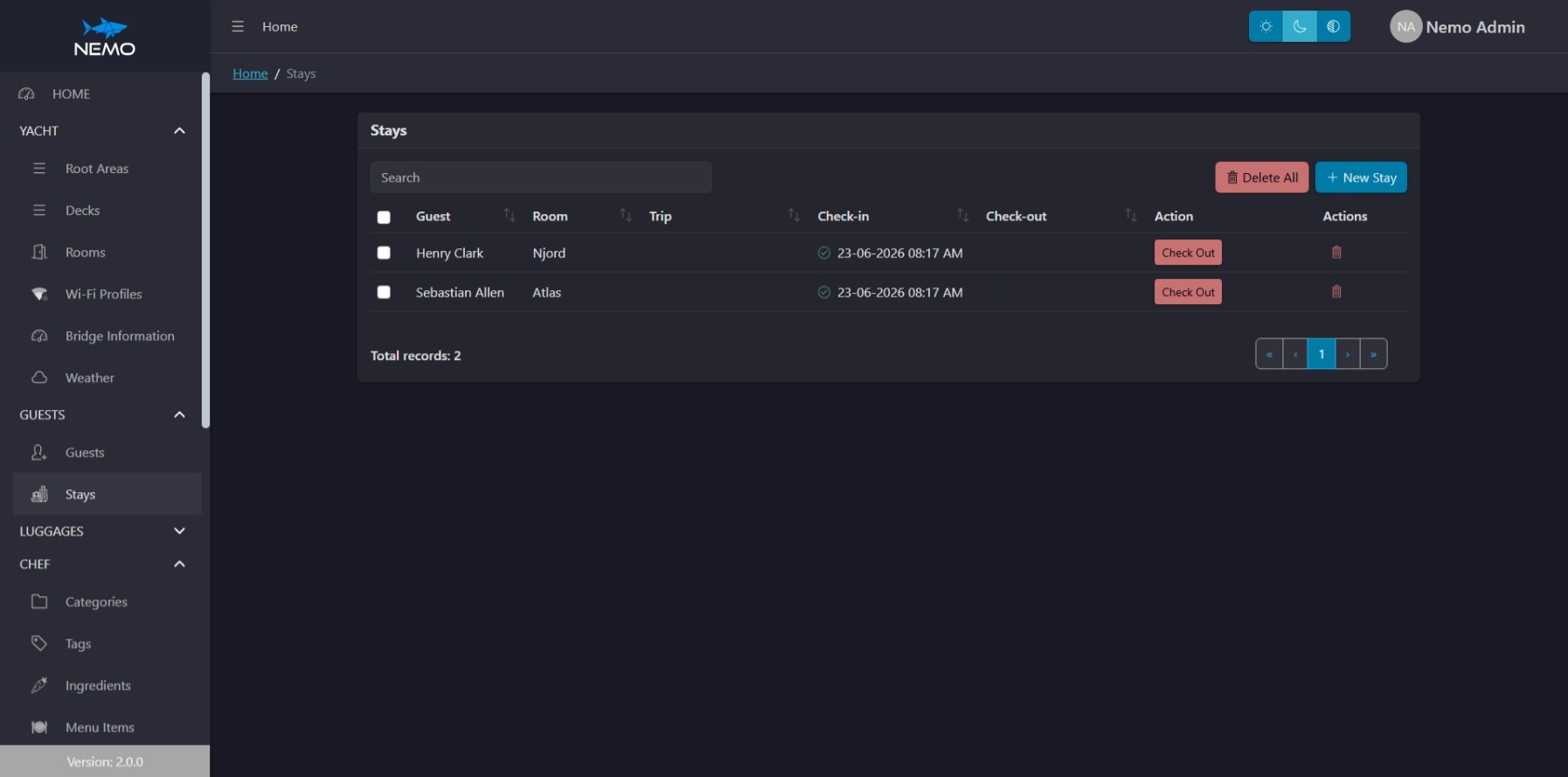The height and width of the screenshot is (777, 1568).
Task: Collapse the GUESTS section
Action: tap(179, 414)
